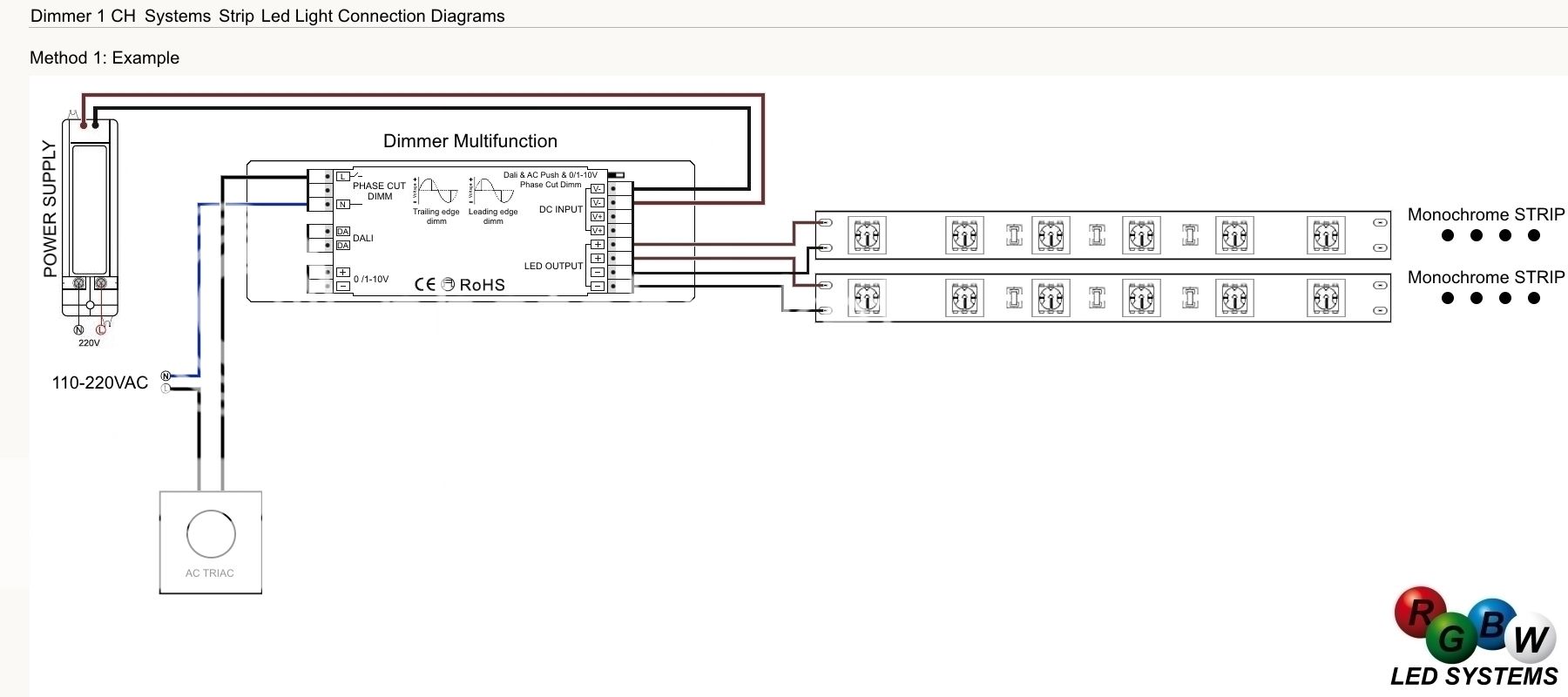Click the "Dimmer Multifunction" title
Viewport: 1568px width, 697px height.
[x=470, y=141]
